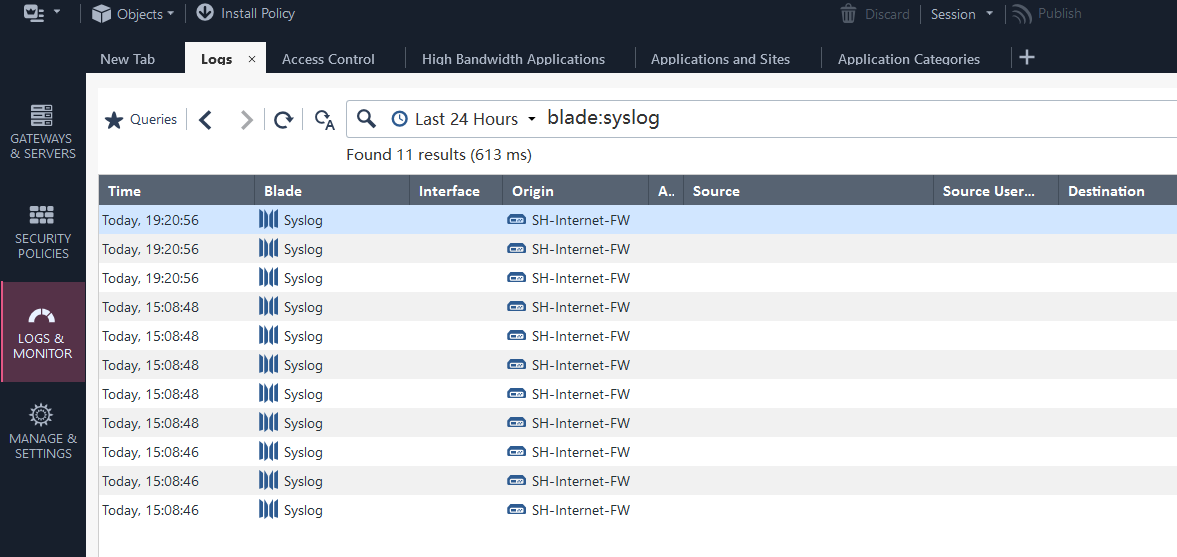This screenshot has height=557, width=1177.
Task: Add a new tab with plus icon
Action: 1028,57
